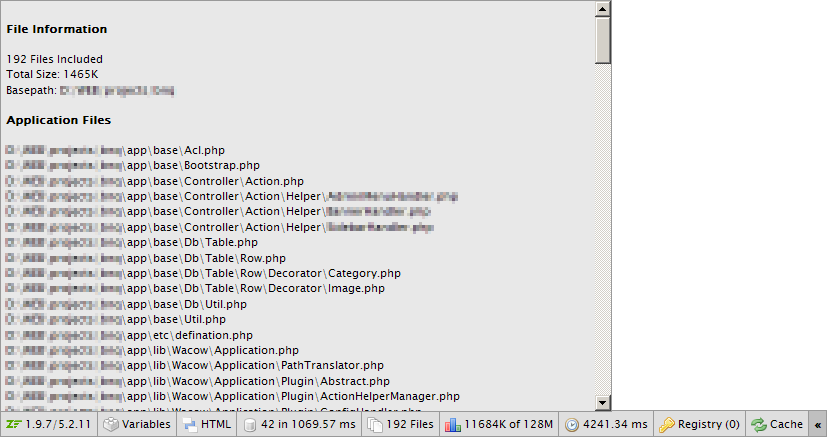Click the 4241.34 ms time label

(x=615, y=424)
